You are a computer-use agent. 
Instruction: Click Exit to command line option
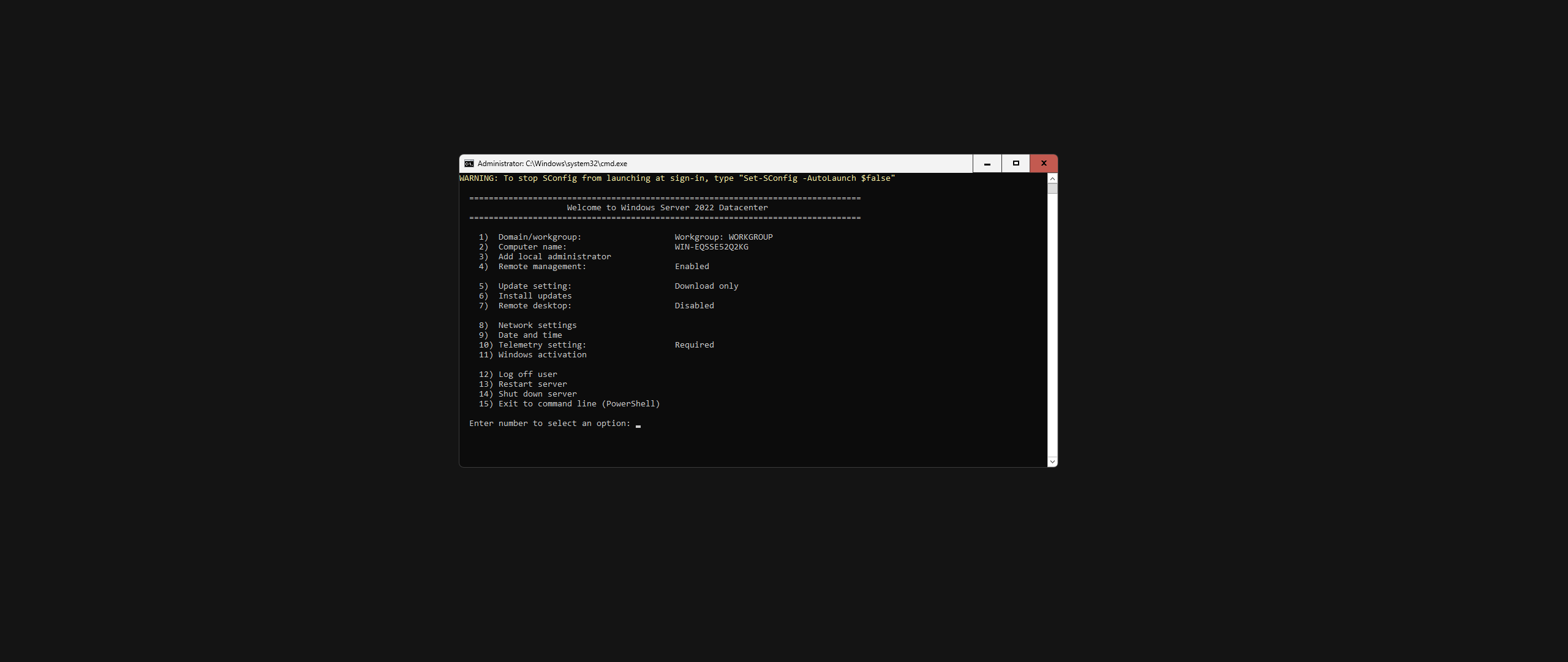[x=579, y=404]
